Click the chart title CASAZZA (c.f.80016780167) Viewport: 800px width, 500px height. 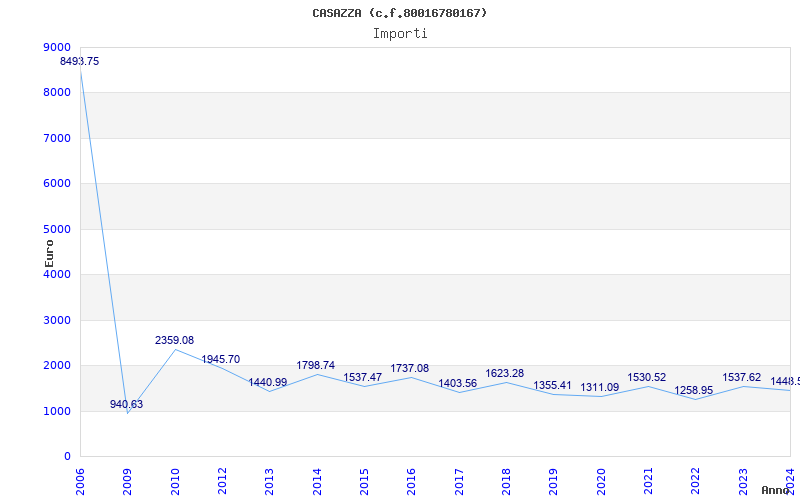(399, 13)
